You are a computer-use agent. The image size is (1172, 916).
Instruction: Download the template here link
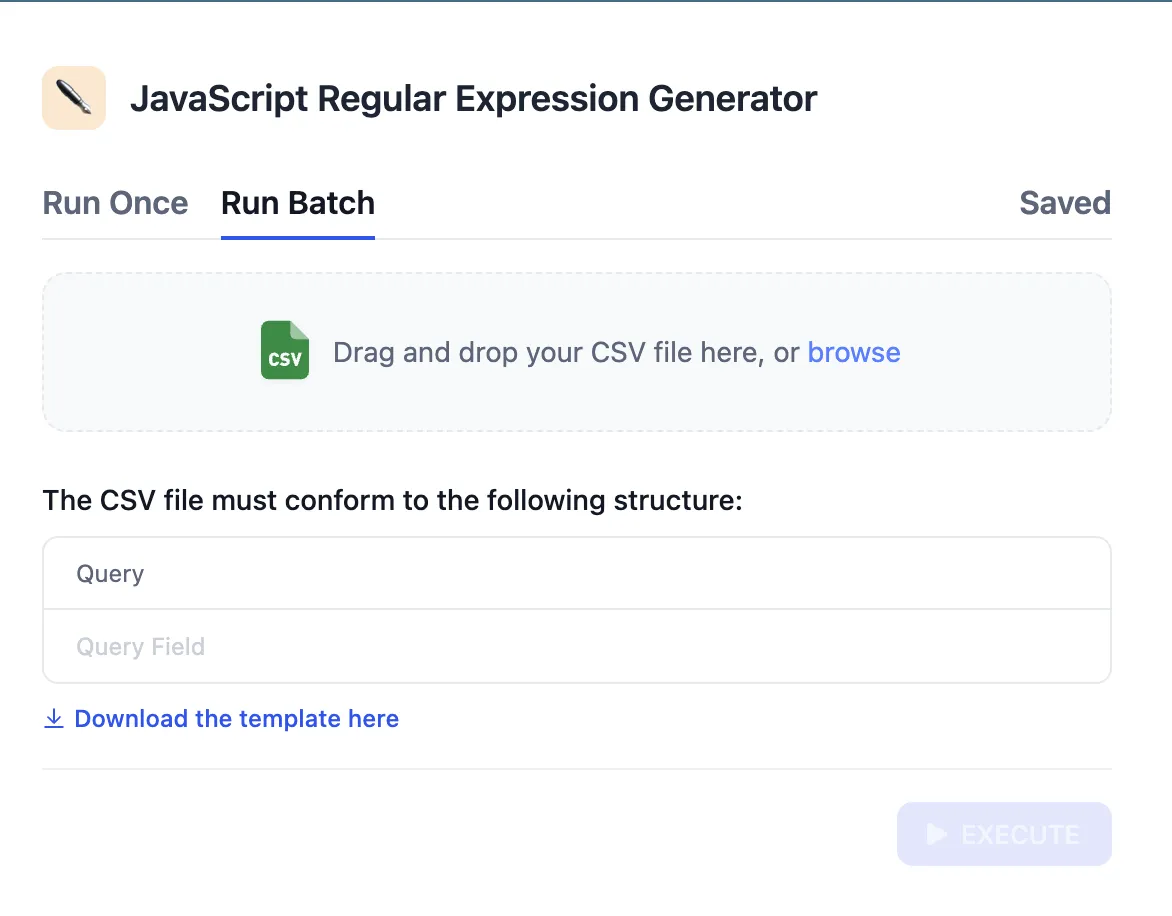pos(236,719)
